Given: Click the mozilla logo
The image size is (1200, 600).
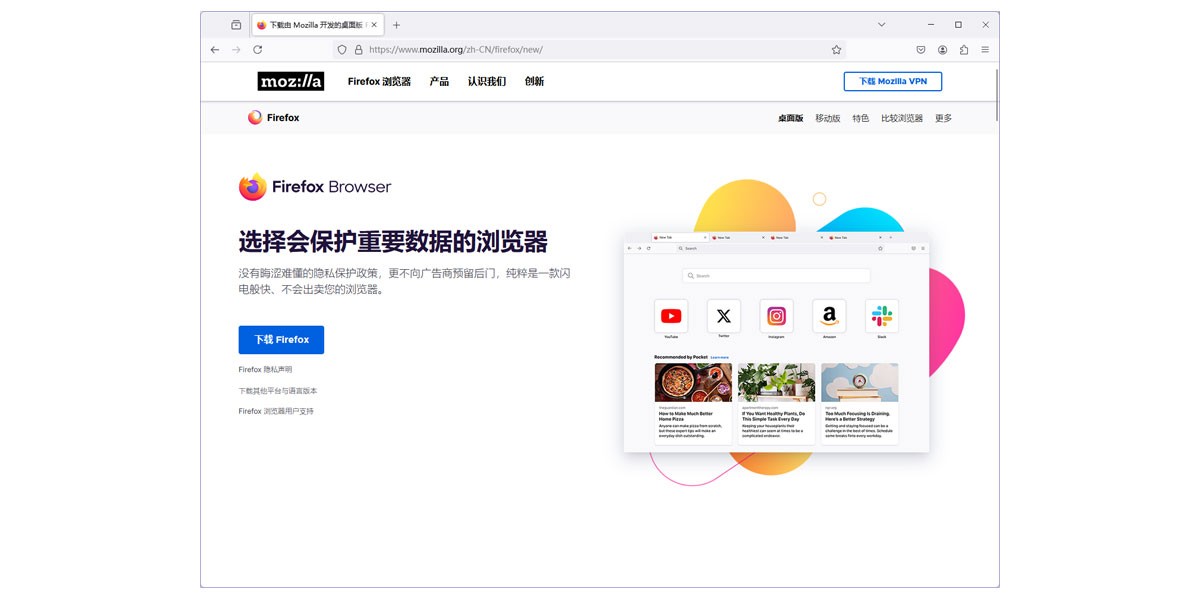Looking at the screenshot, I should [291, 81].
